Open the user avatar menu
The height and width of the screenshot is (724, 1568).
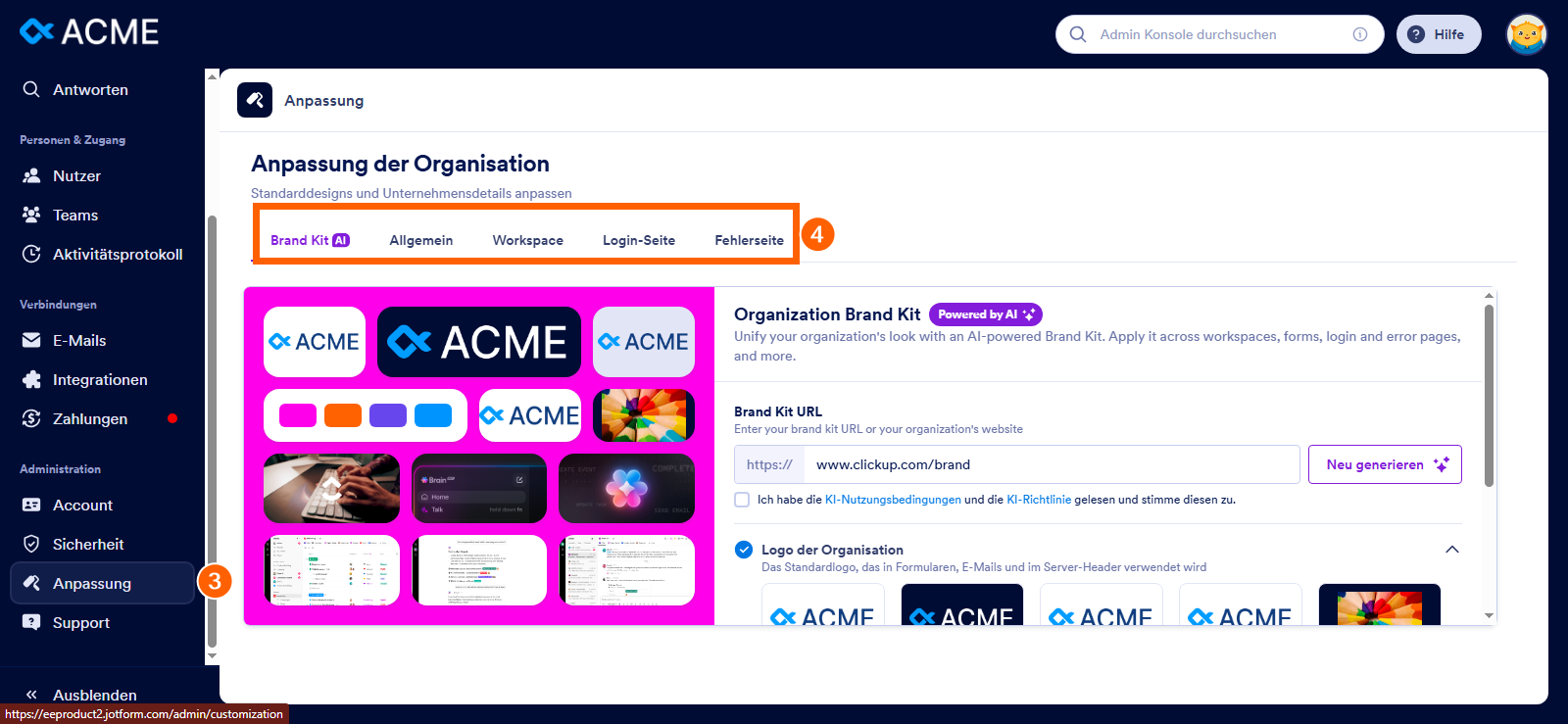(1526, 34)
